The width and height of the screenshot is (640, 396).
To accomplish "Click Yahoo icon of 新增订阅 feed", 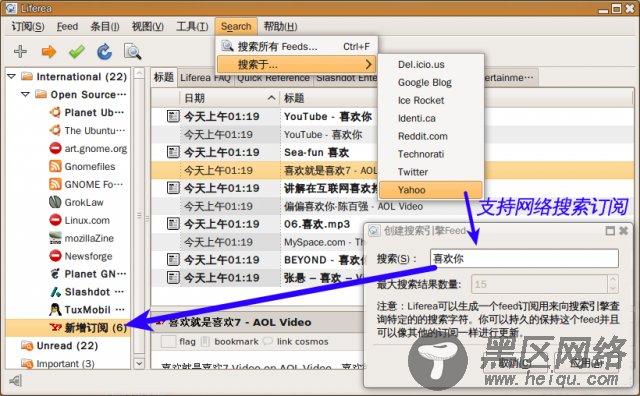I will [56, 327].
